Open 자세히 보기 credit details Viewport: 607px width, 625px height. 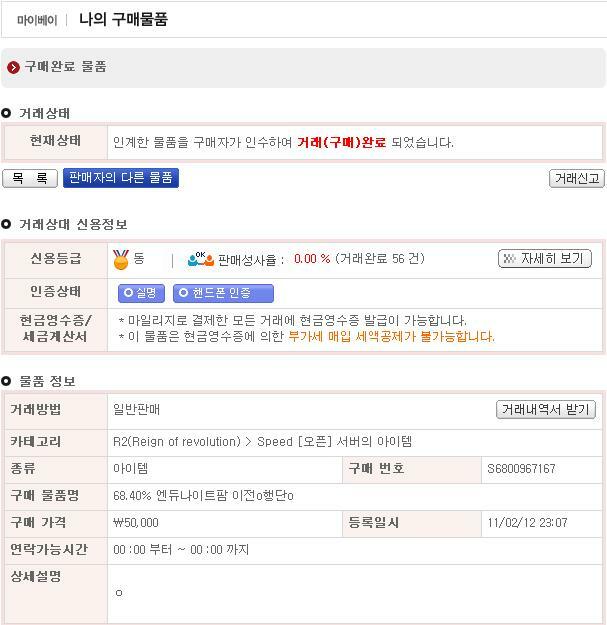pyautogui.click(x=545, y=259)
